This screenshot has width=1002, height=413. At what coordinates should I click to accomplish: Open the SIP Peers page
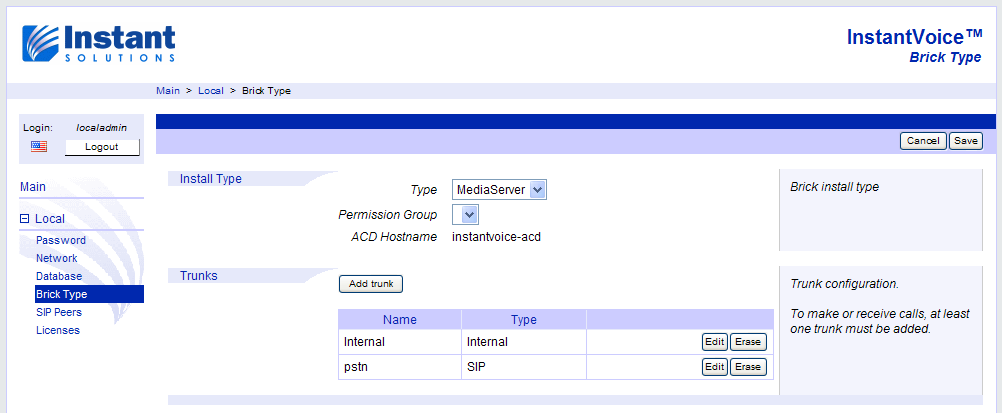(59, 312)
